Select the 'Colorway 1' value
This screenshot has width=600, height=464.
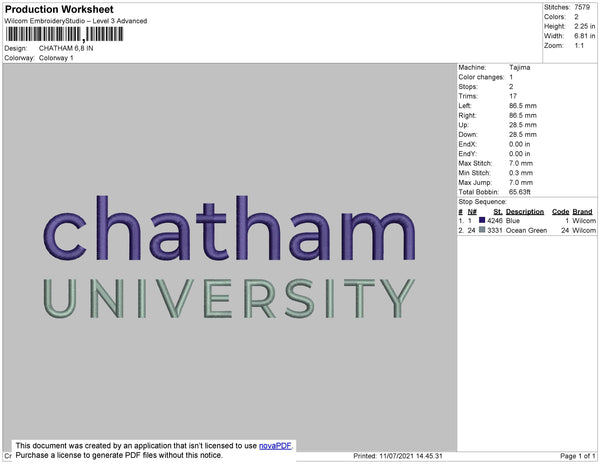click(x=56, y=58)
